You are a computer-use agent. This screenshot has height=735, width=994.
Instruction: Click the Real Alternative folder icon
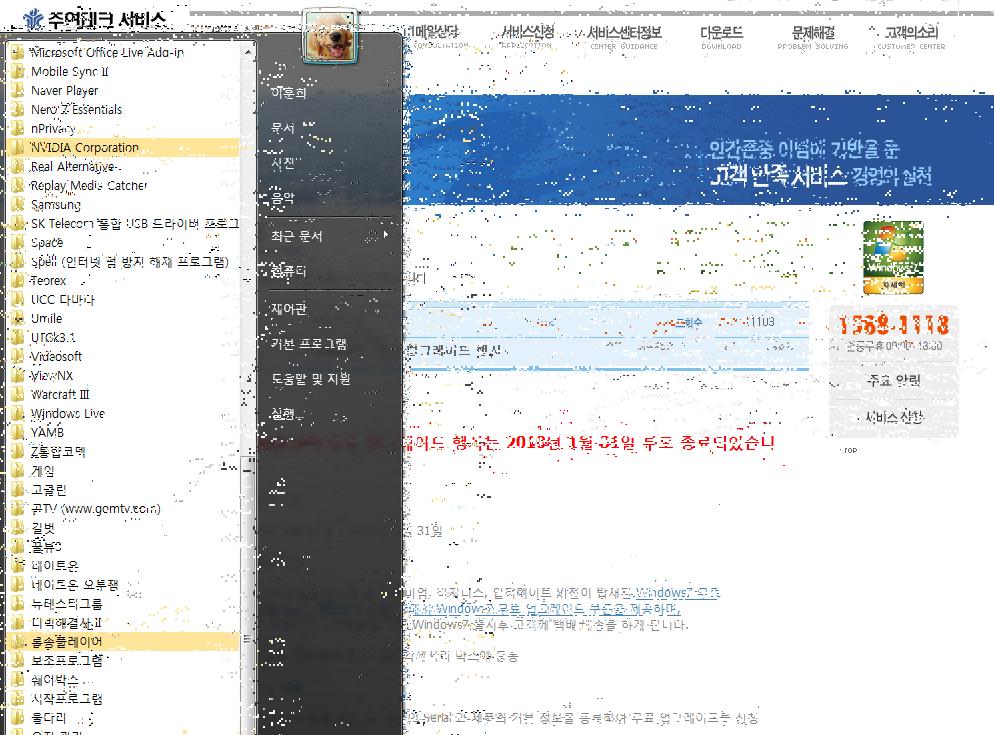pyautogui.click(x=18, y=166)
